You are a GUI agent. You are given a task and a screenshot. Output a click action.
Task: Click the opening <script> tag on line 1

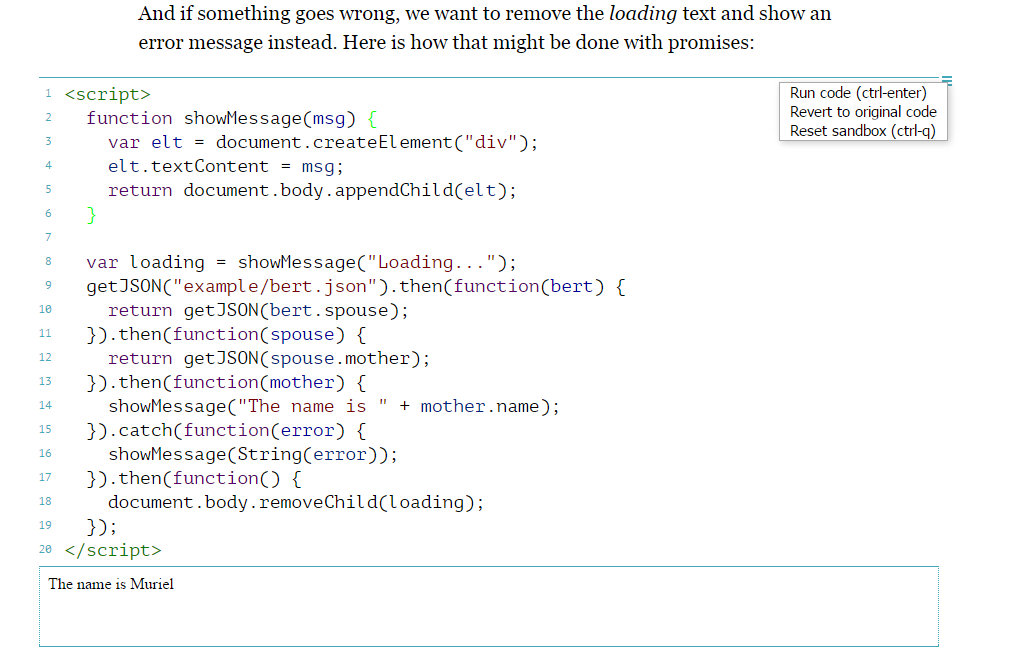pos(108,94)
